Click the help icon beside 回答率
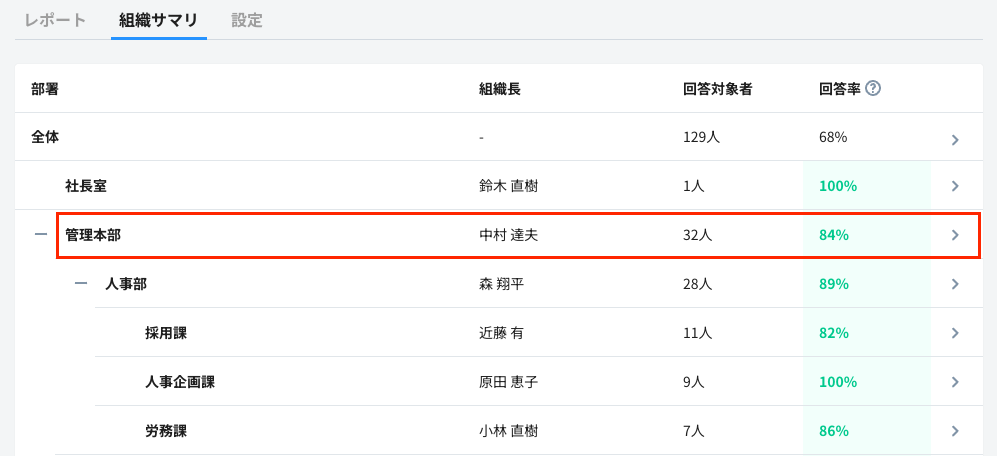Image resolution: width=997 pixels, height=456 pixels. [873, 88]
